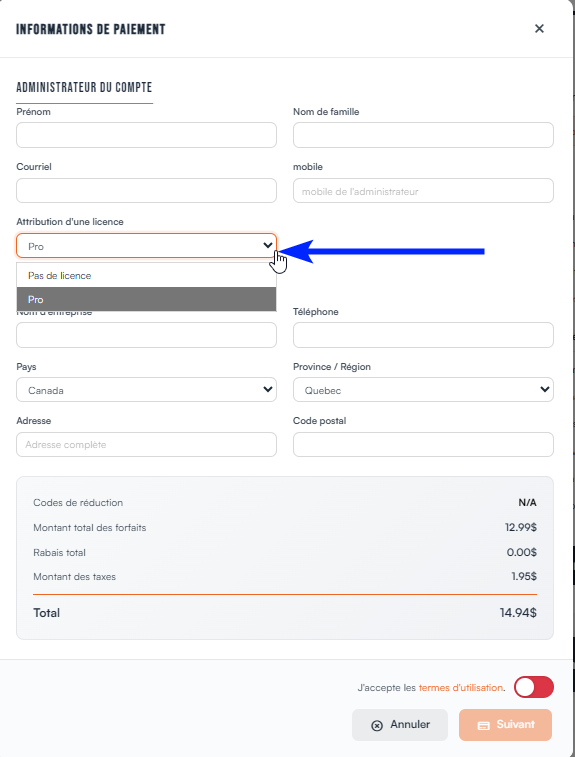The height and width of the screenshot is (757, 575).
Task: Click the Nom de famille field
Action: coord(423,135)
